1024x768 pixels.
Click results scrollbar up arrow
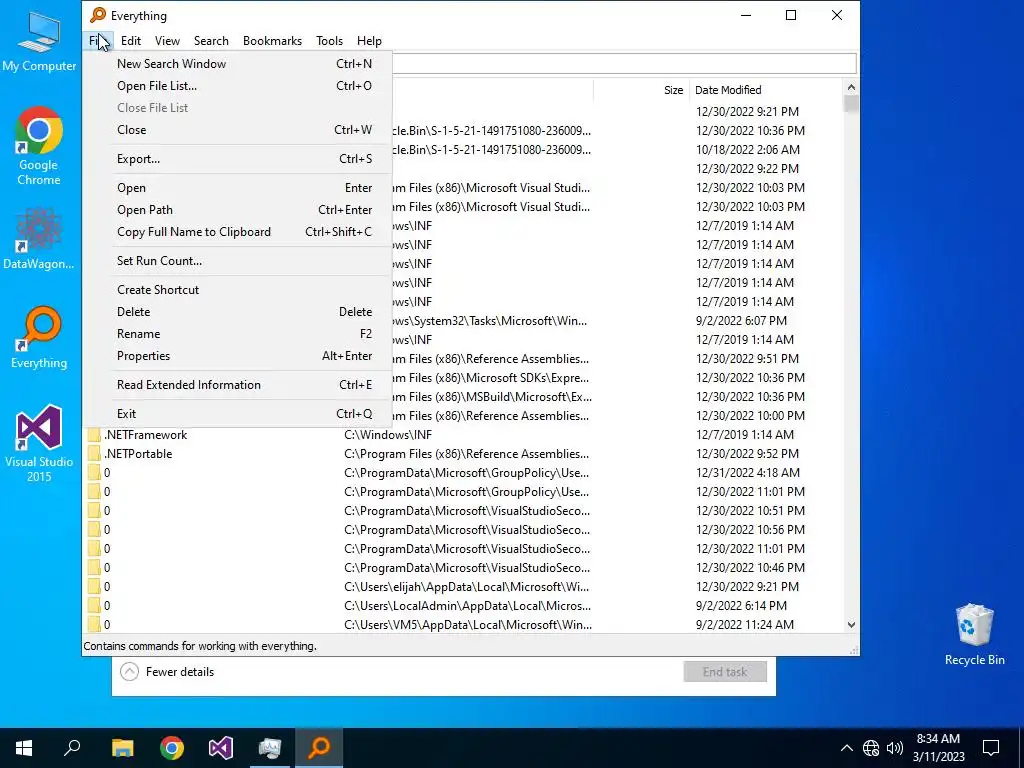(851, 88)
